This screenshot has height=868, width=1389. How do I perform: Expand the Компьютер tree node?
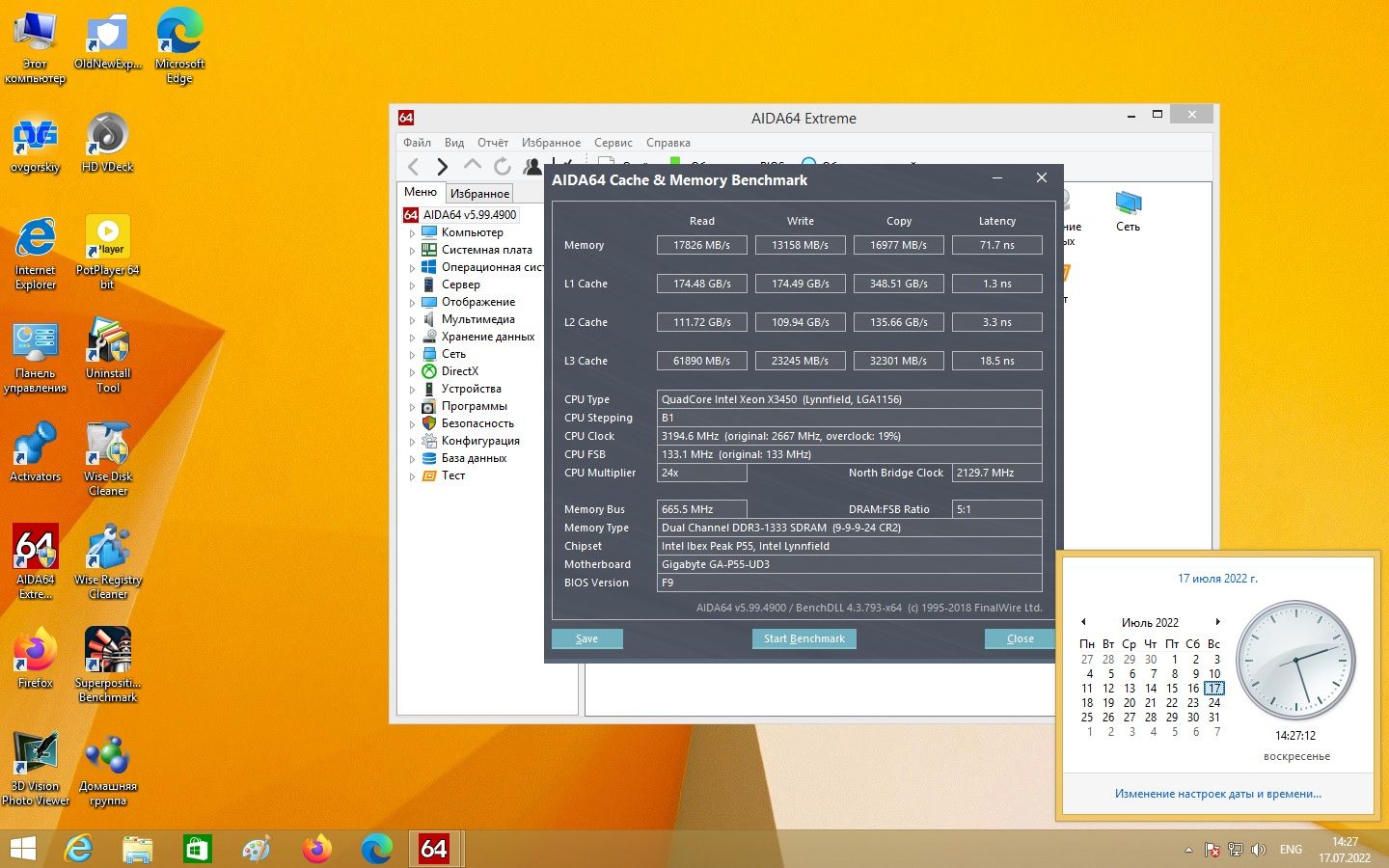coord(412,232)
